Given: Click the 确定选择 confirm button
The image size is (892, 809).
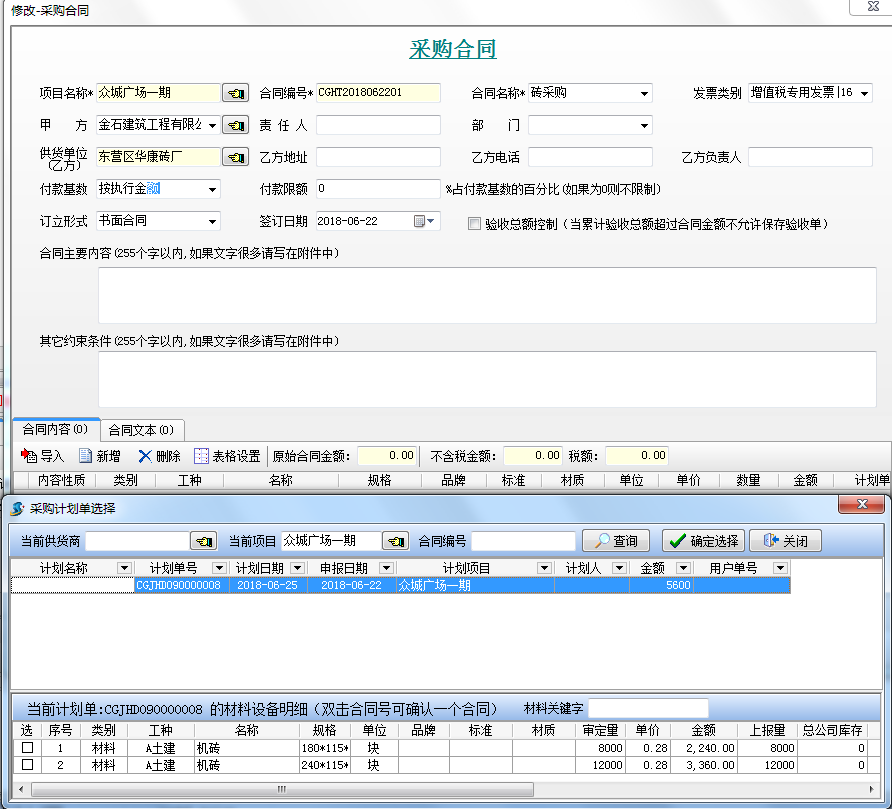Looking at the screenshot, I should tap(703, 541).
